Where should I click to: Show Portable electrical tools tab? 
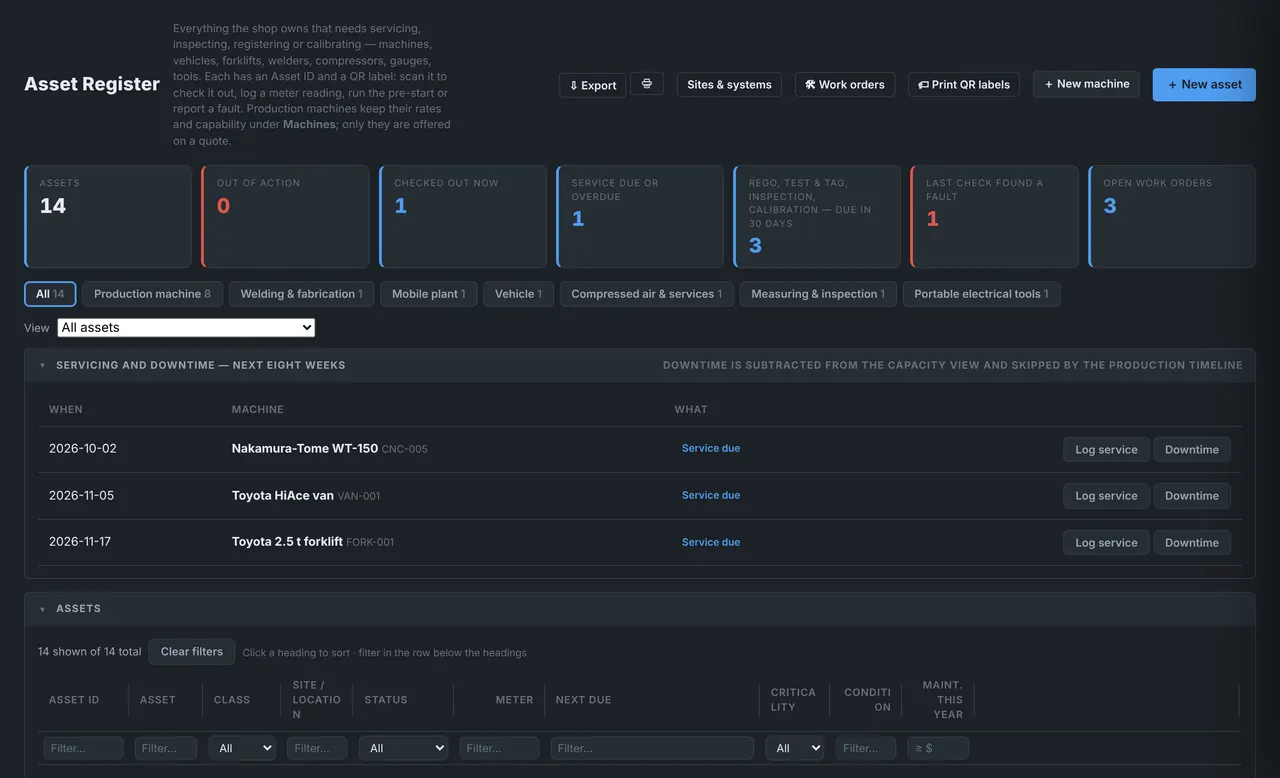coord(982,294)
